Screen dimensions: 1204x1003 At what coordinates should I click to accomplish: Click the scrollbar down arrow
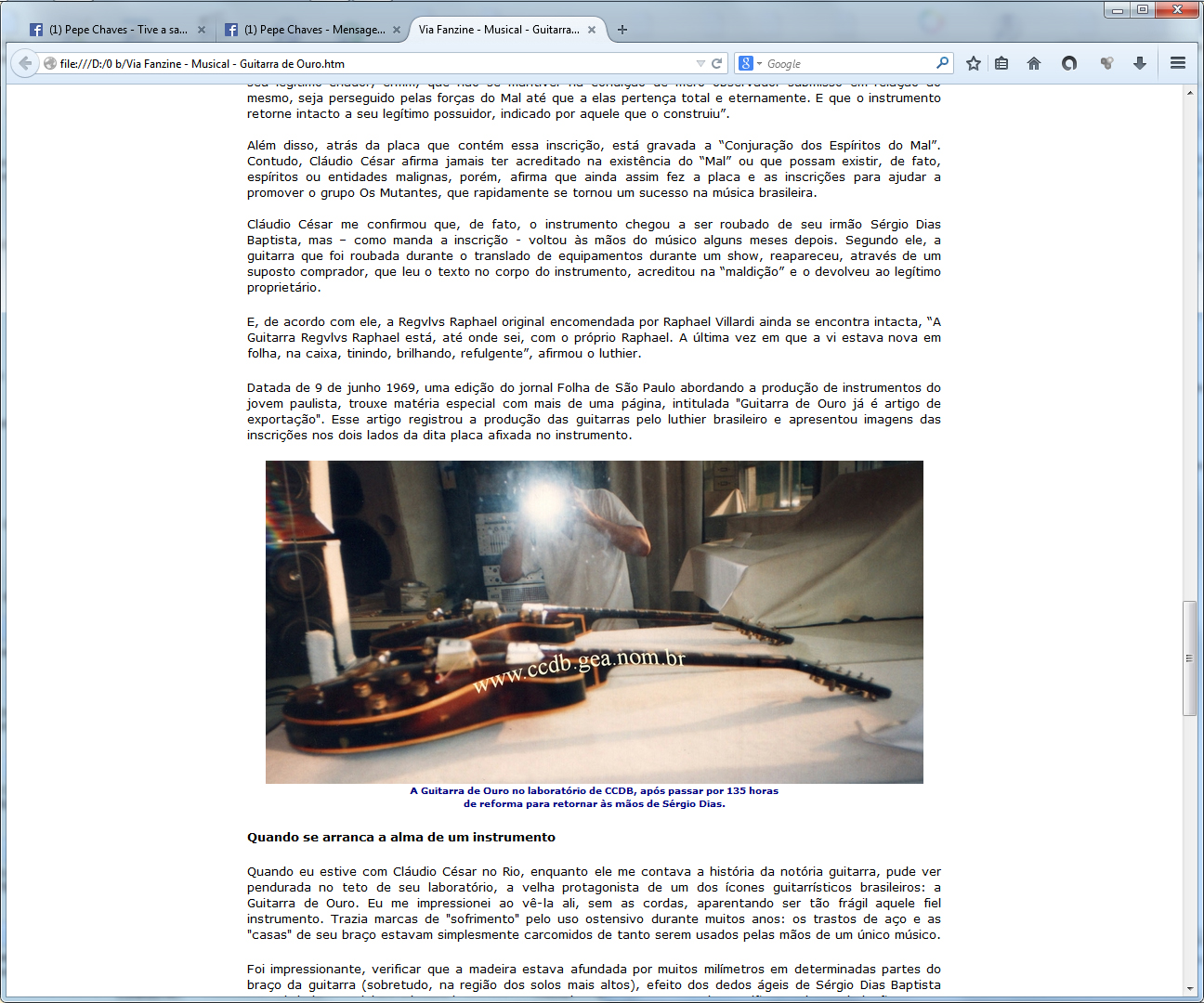point(1190,989)
